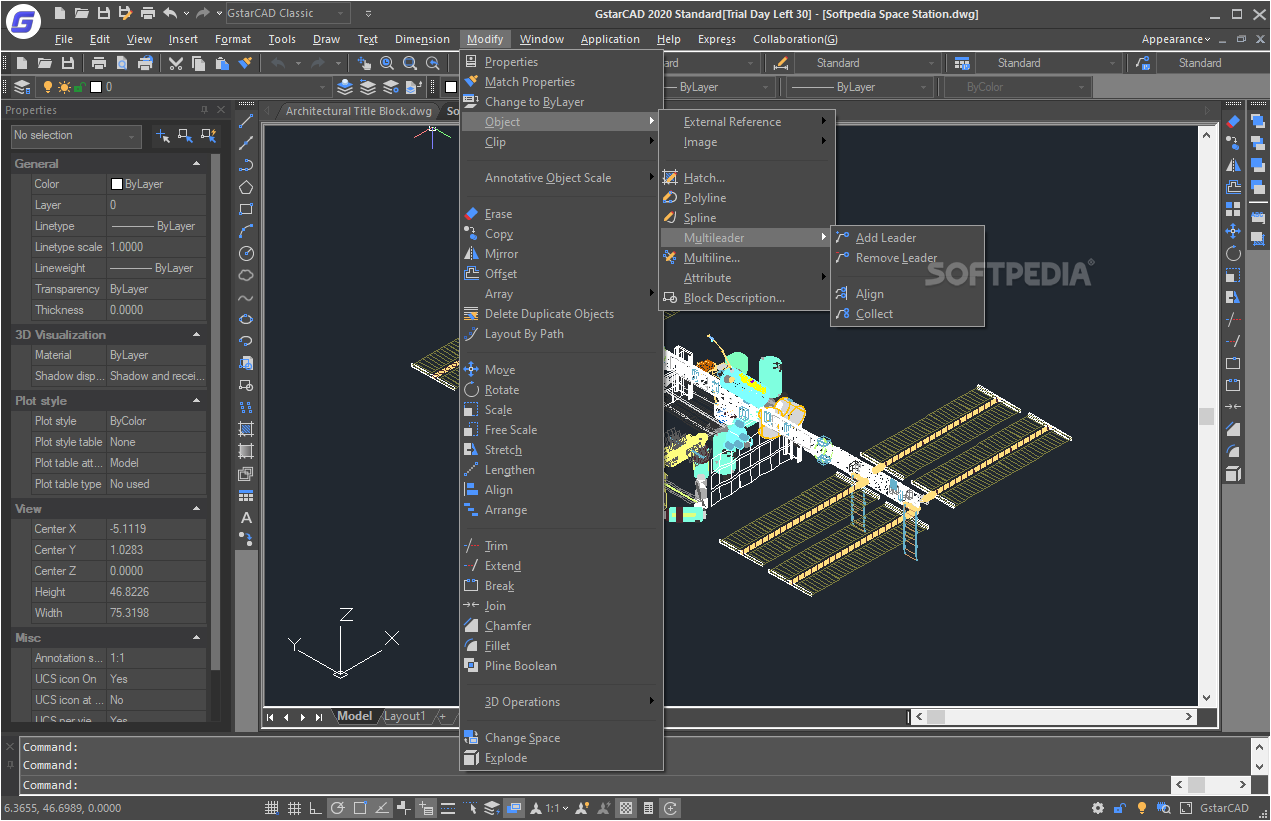The image size is (1271, 821).
Task: Switch to the Layout1 tab
Action: click(x=405, y=716)
